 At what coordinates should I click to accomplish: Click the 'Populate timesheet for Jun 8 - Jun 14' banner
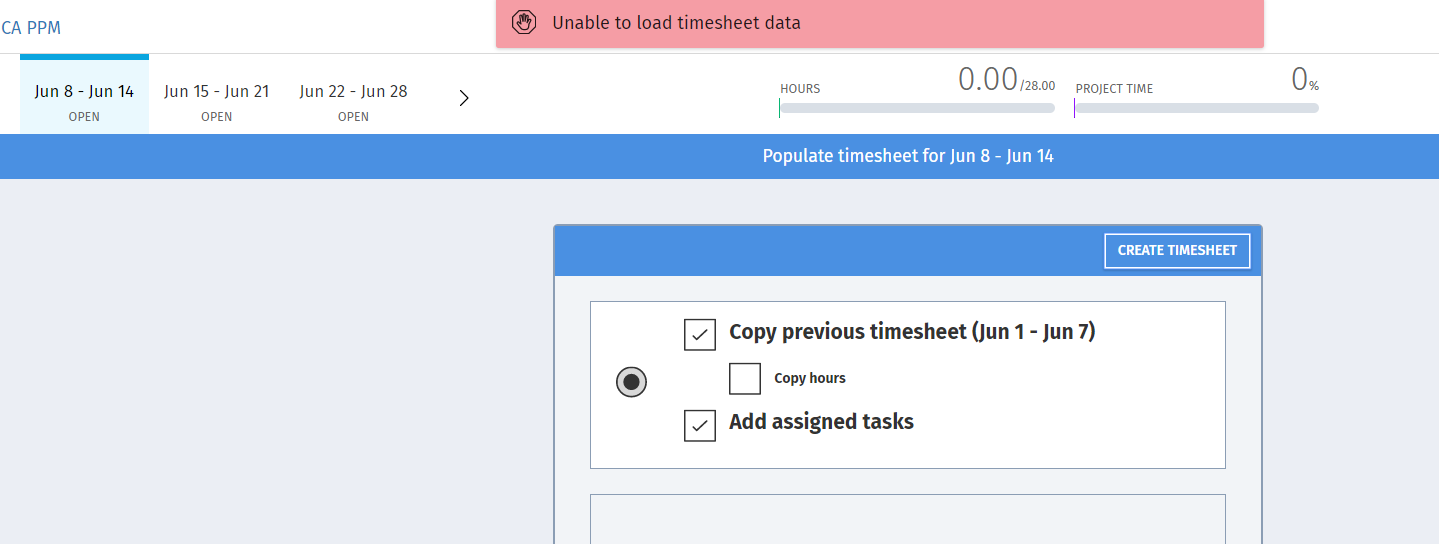pos(908,156)
